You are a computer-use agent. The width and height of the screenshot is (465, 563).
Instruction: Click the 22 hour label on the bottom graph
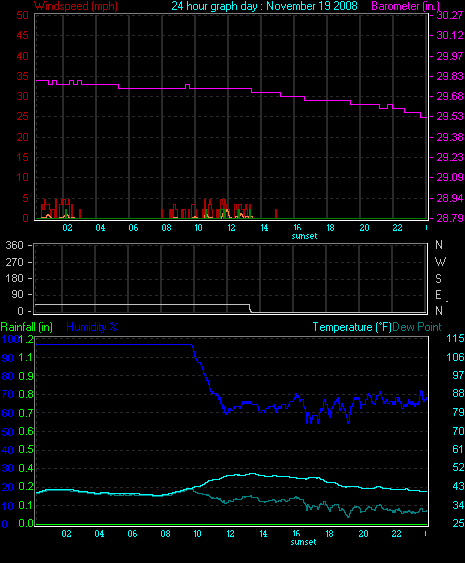(396, 534)
